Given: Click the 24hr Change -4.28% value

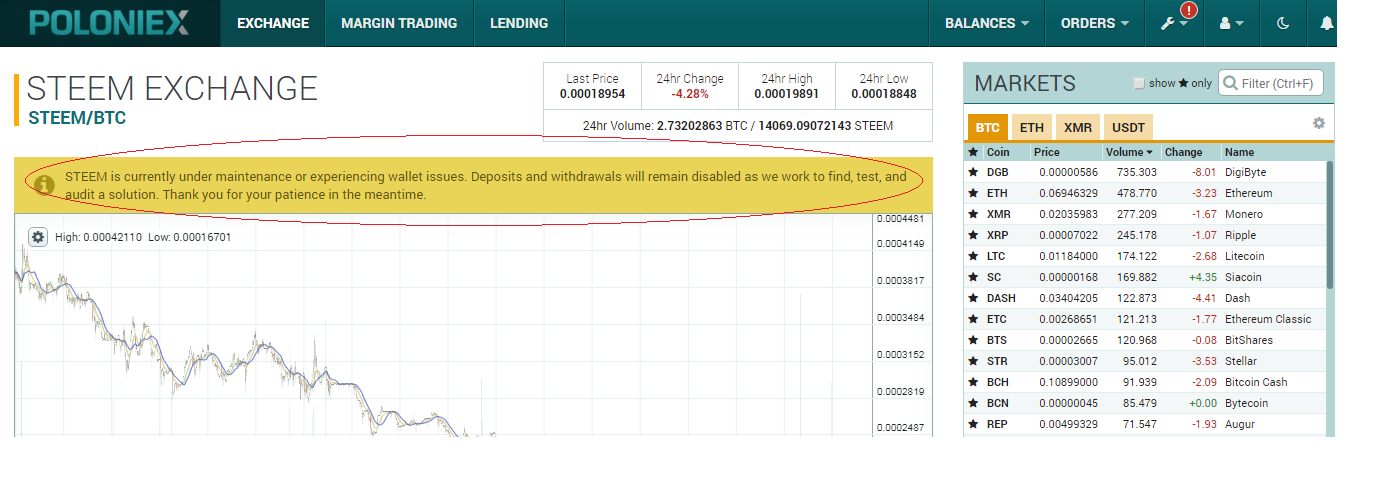Looking at the screenshot, I should 690,94.
